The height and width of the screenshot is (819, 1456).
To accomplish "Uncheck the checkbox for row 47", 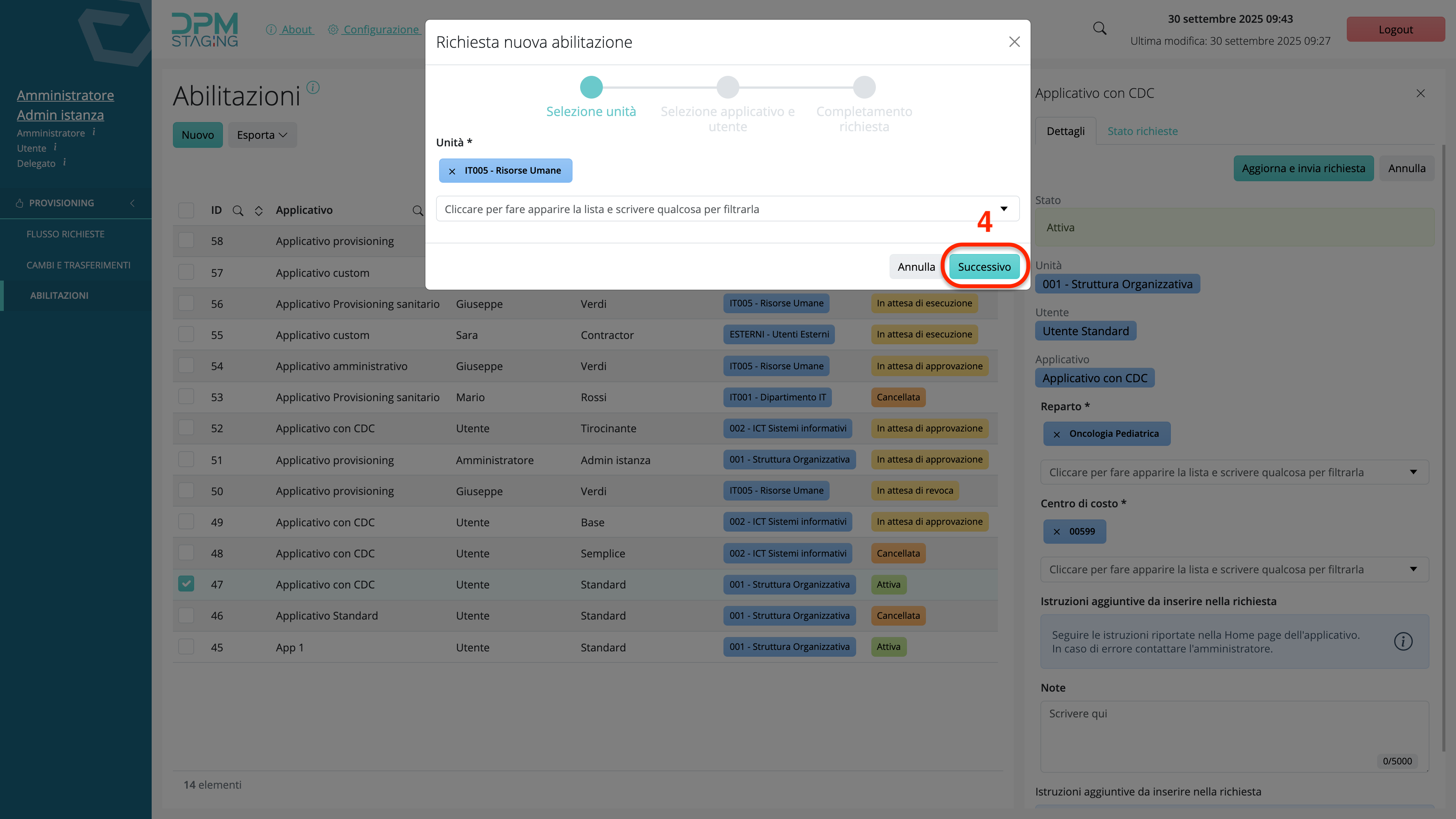I will [186, 584].
